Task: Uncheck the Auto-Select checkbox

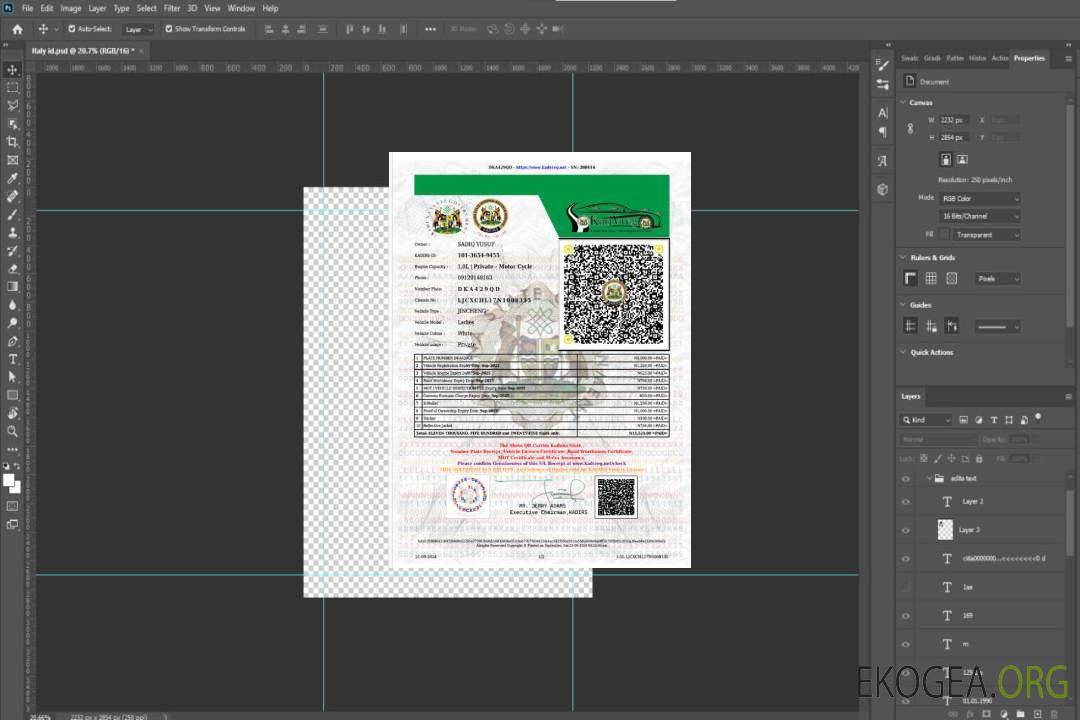Action: [72, 29]
